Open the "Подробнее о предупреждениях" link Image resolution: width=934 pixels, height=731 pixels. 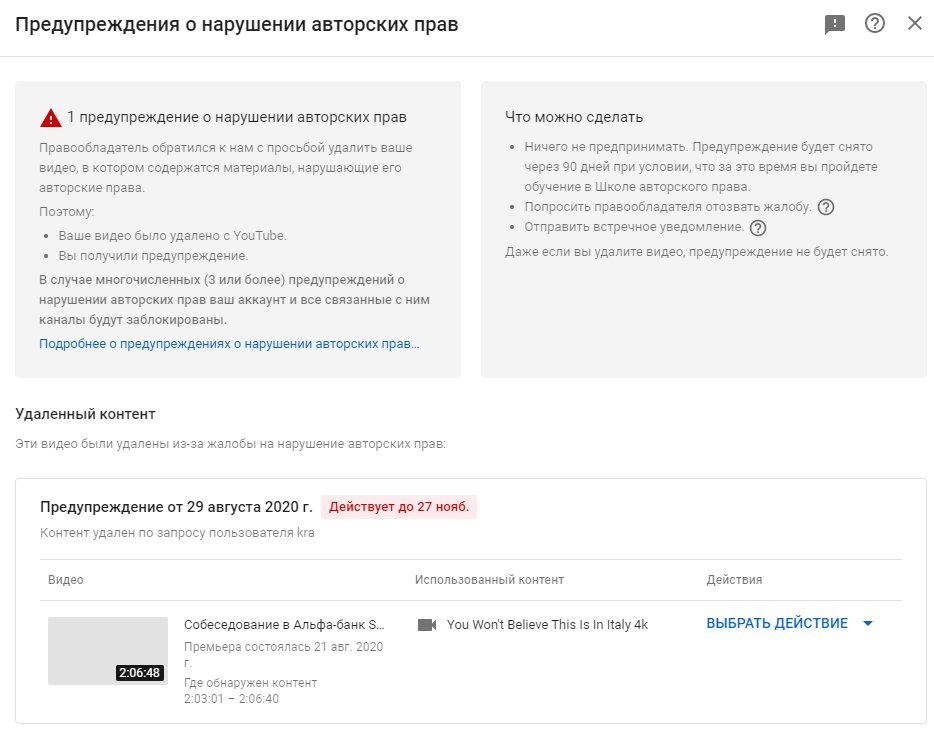pos(229,343)
